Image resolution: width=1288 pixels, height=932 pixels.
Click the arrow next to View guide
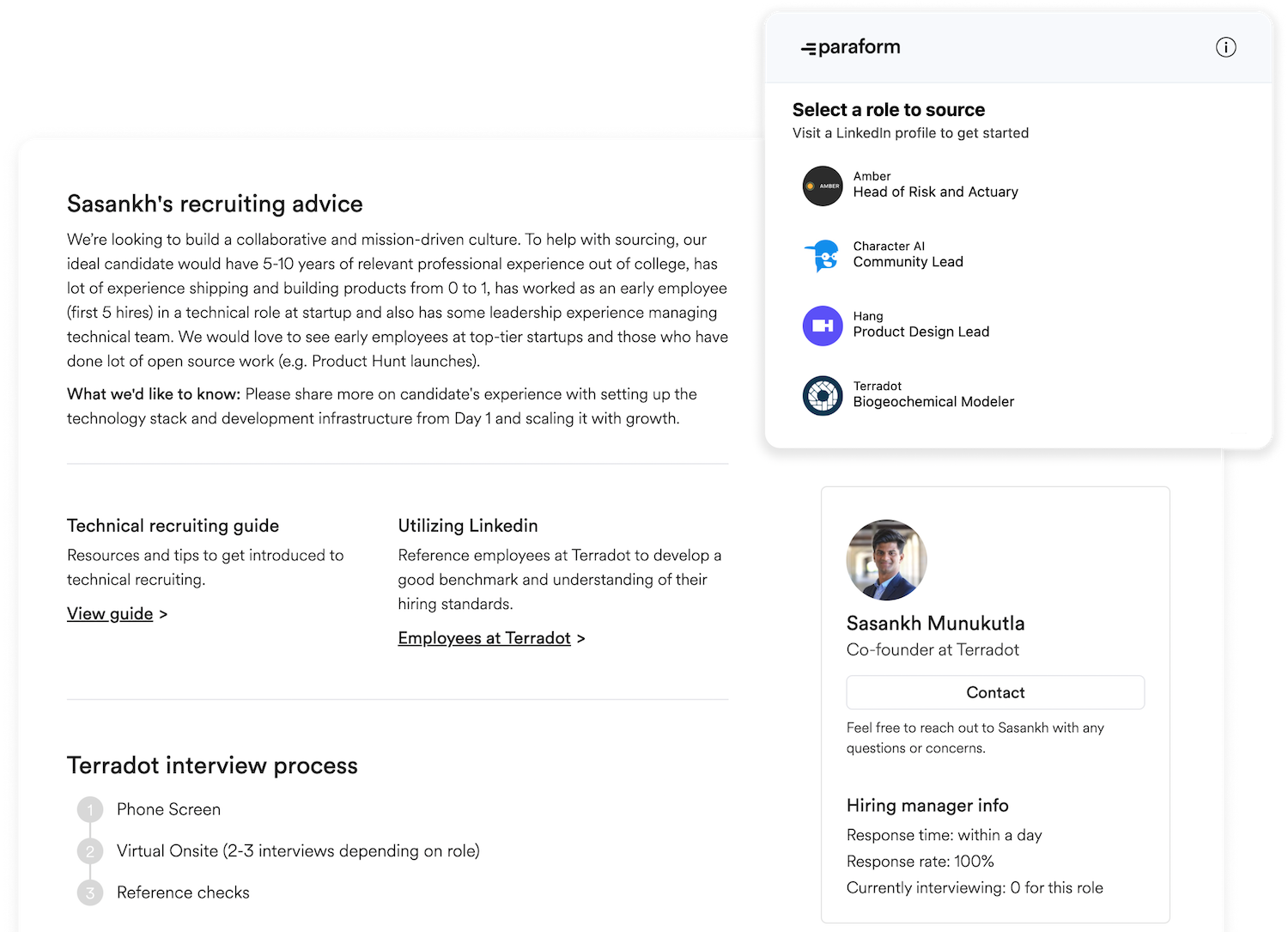(x=163, y=614)
